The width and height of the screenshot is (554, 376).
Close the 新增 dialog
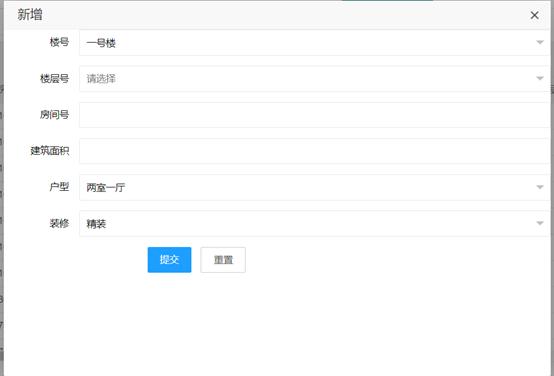(x=534, y=15)
